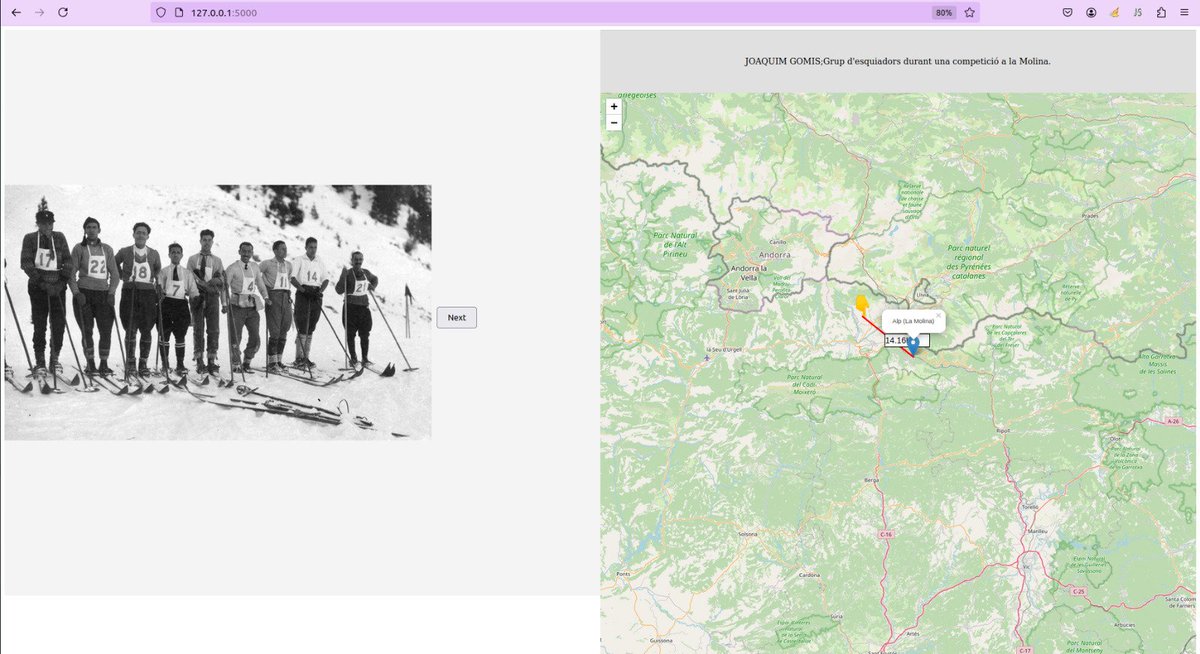Click the yellow broom extension icon

pyautogui.click(x=1115, y=12)
